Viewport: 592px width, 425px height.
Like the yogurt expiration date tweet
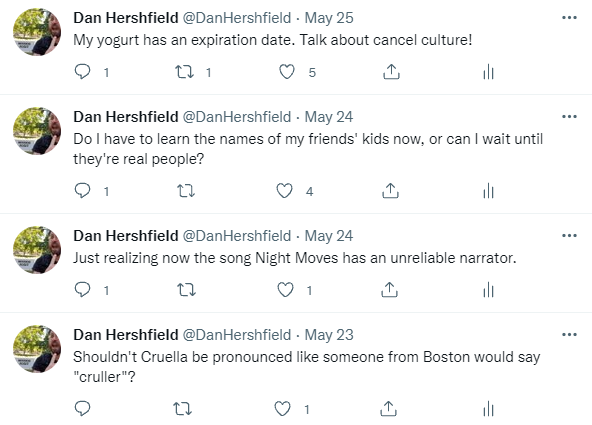287,72
